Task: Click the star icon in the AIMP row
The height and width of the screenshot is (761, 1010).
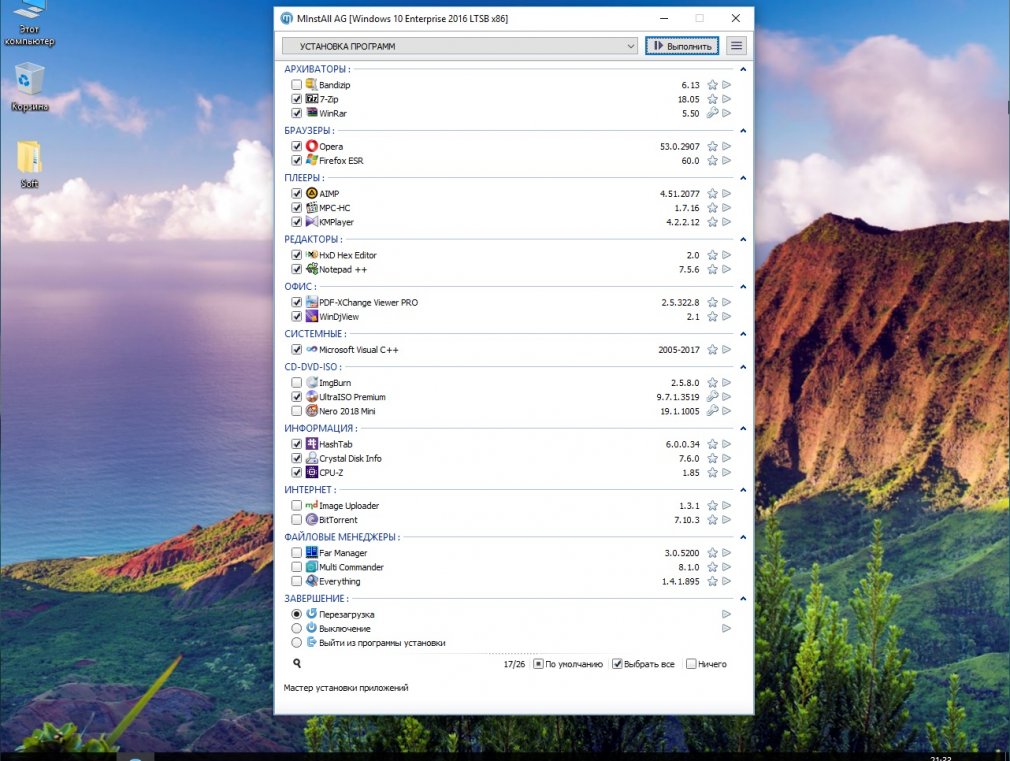Action: pos(712,193)
